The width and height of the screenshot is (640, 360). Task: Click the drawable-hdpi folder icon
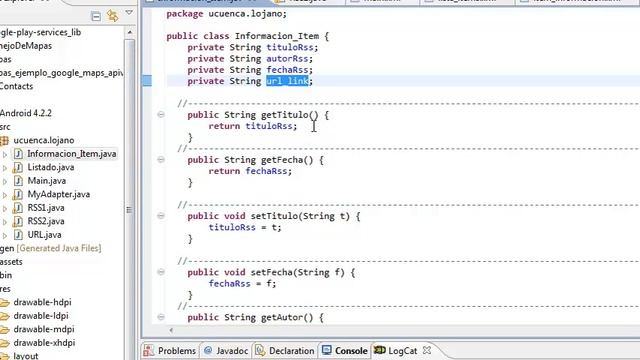[4, 303]
